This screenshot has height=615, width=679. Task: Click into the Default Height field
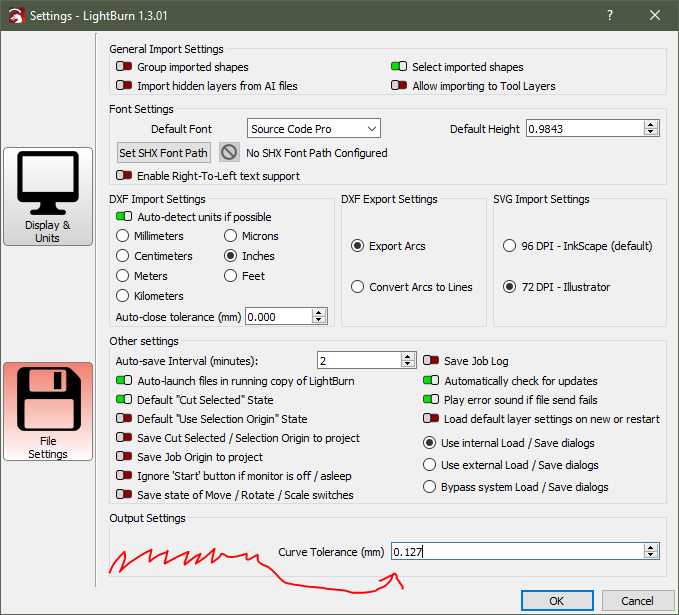coord(585,129)
